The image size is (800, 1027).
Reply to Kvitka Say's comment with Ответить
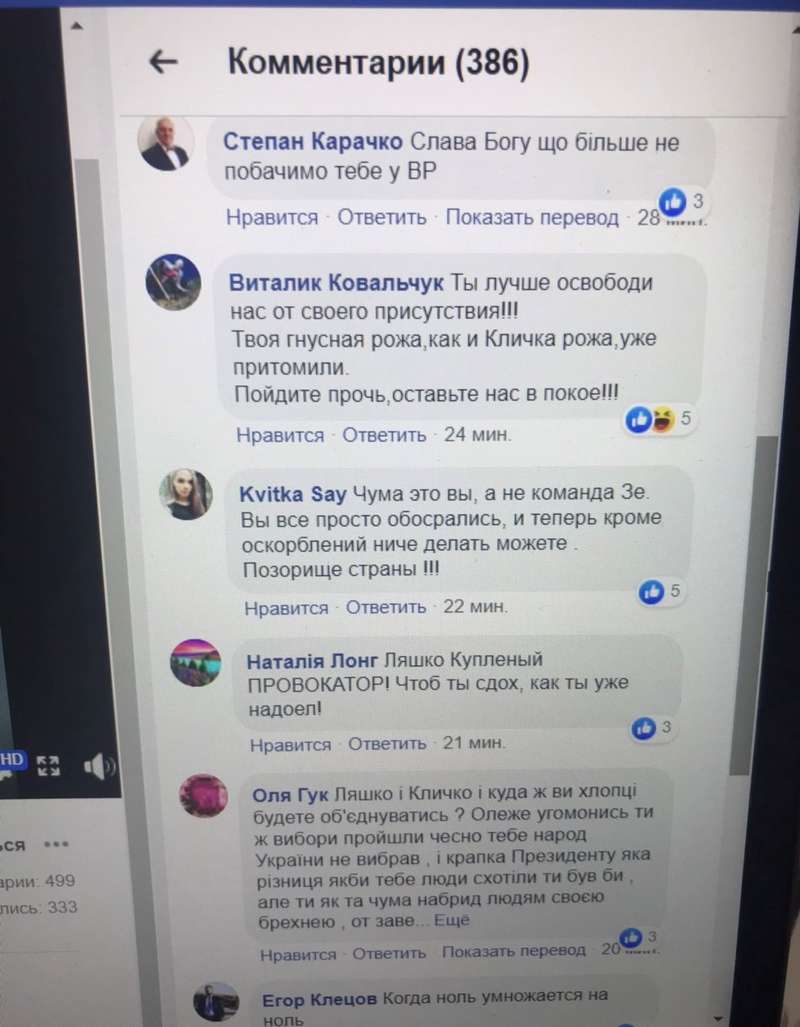(x=386, y=607)
